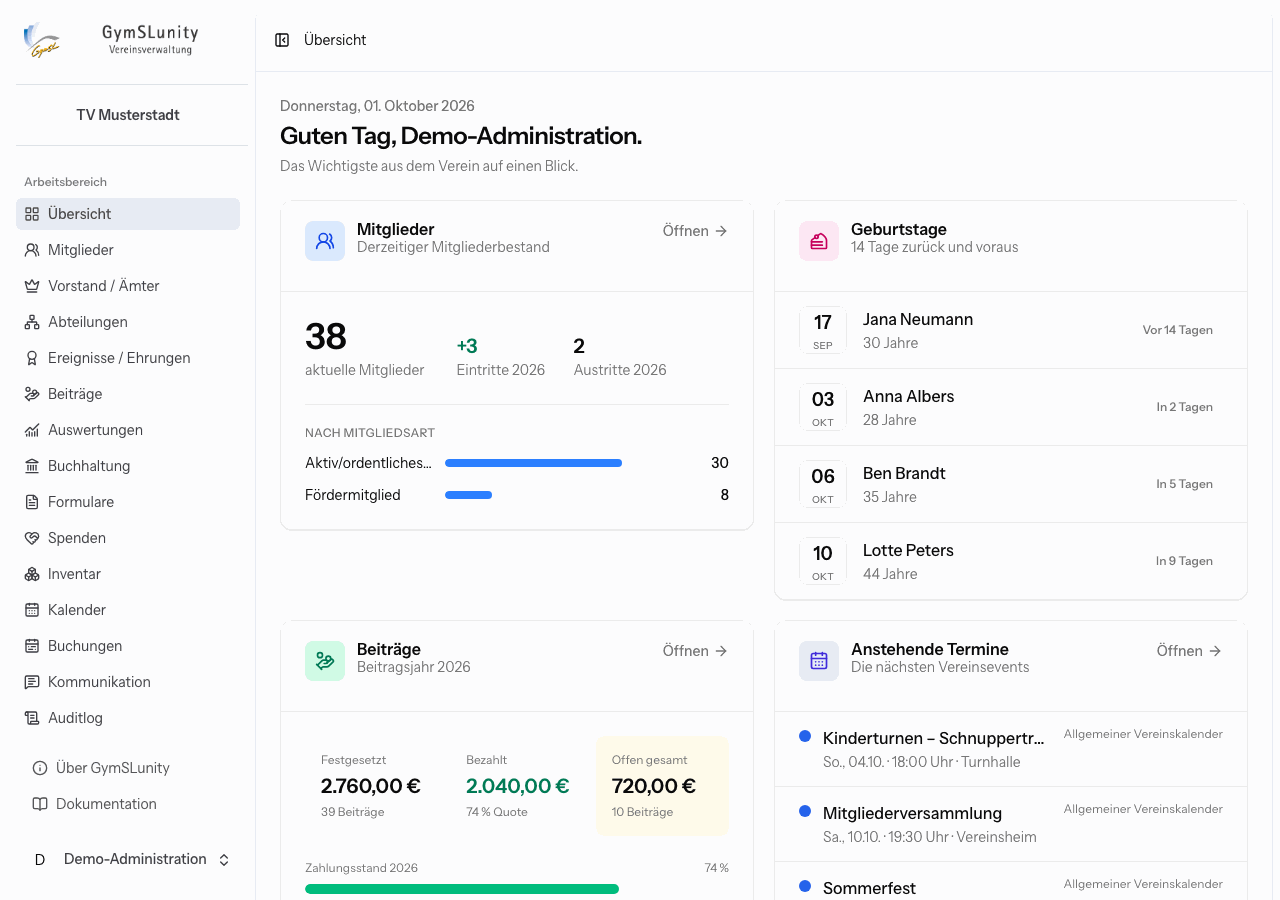Click the Beiträge hand-coins icon in sidebar

pos(32,394)
